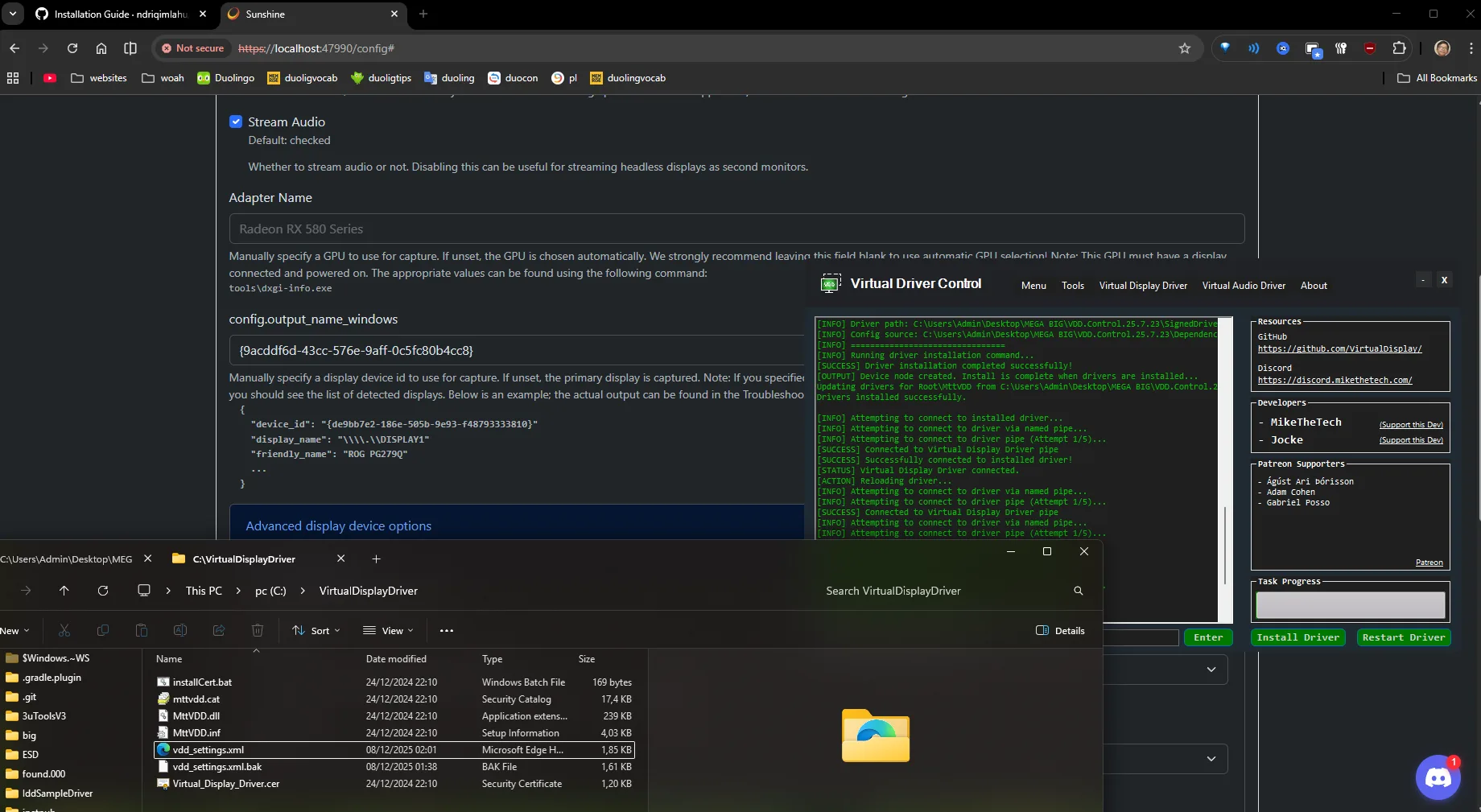Click the browser home icon
Screen dimensions: 1481x812
tap(101, 48)
